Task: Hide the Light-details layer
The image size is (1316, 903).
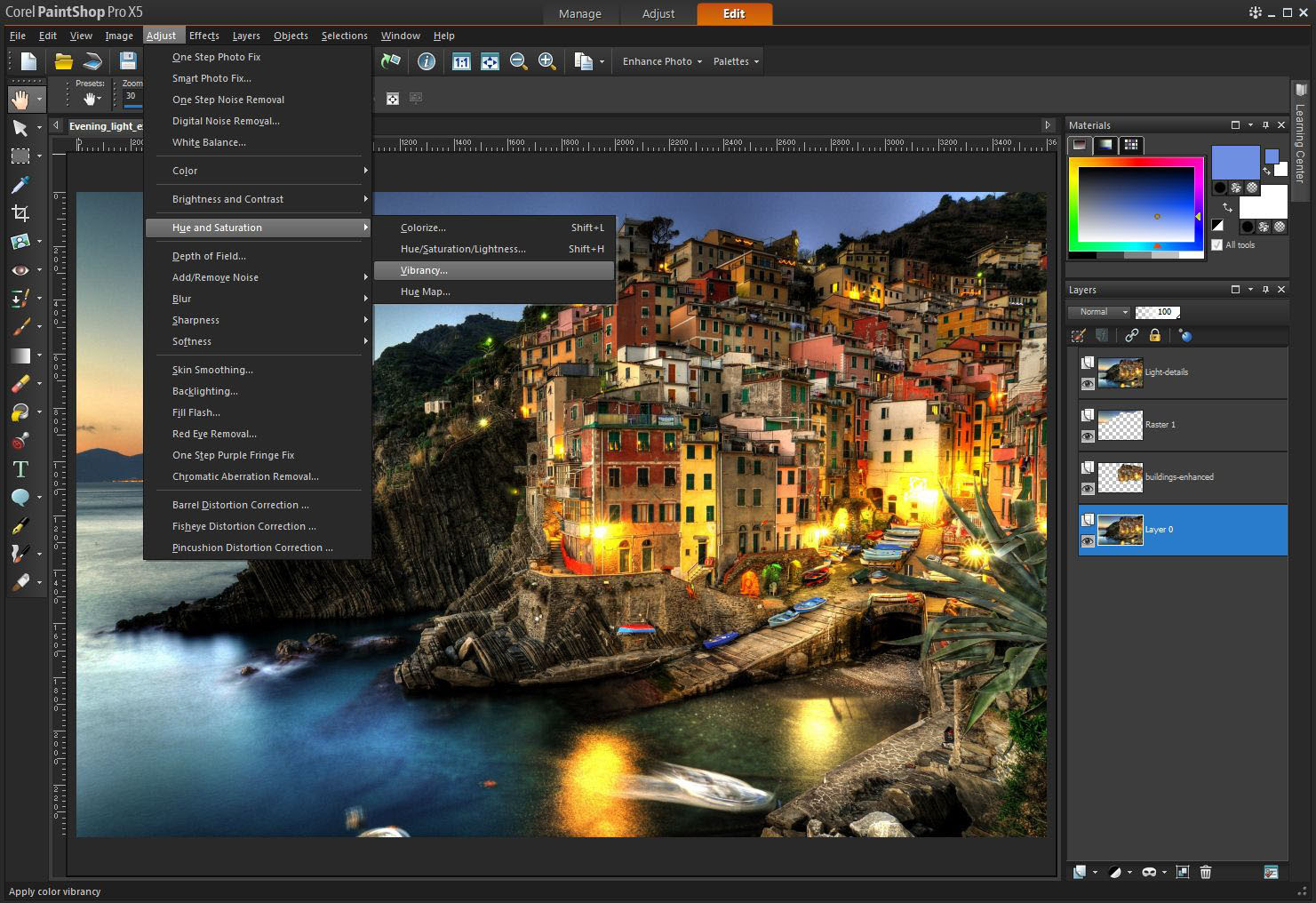Action: [1088, 384]
